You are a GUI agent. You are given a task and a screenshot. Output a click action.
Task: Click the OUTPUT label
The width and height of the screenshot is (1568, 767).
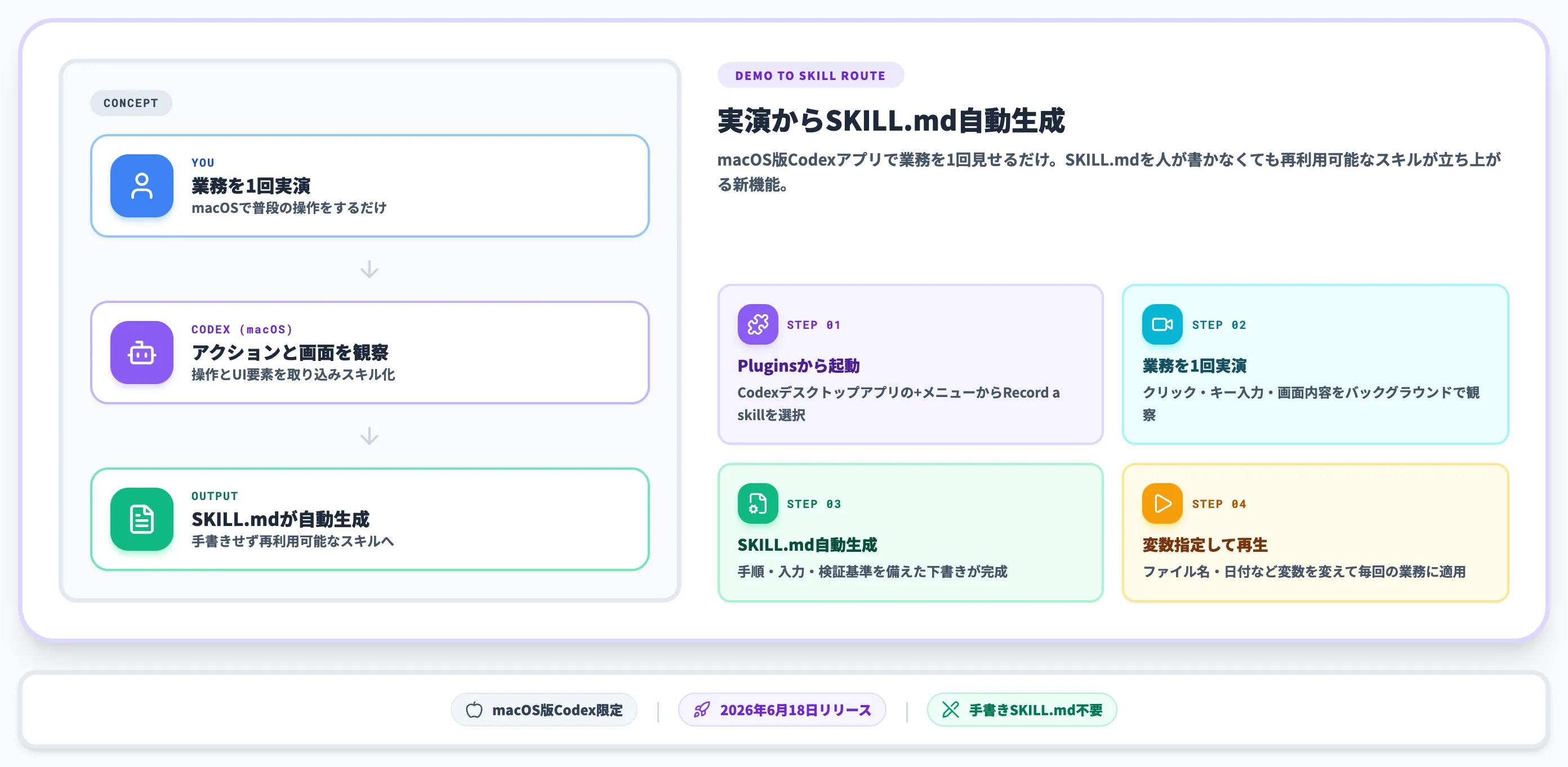point(214,496)
